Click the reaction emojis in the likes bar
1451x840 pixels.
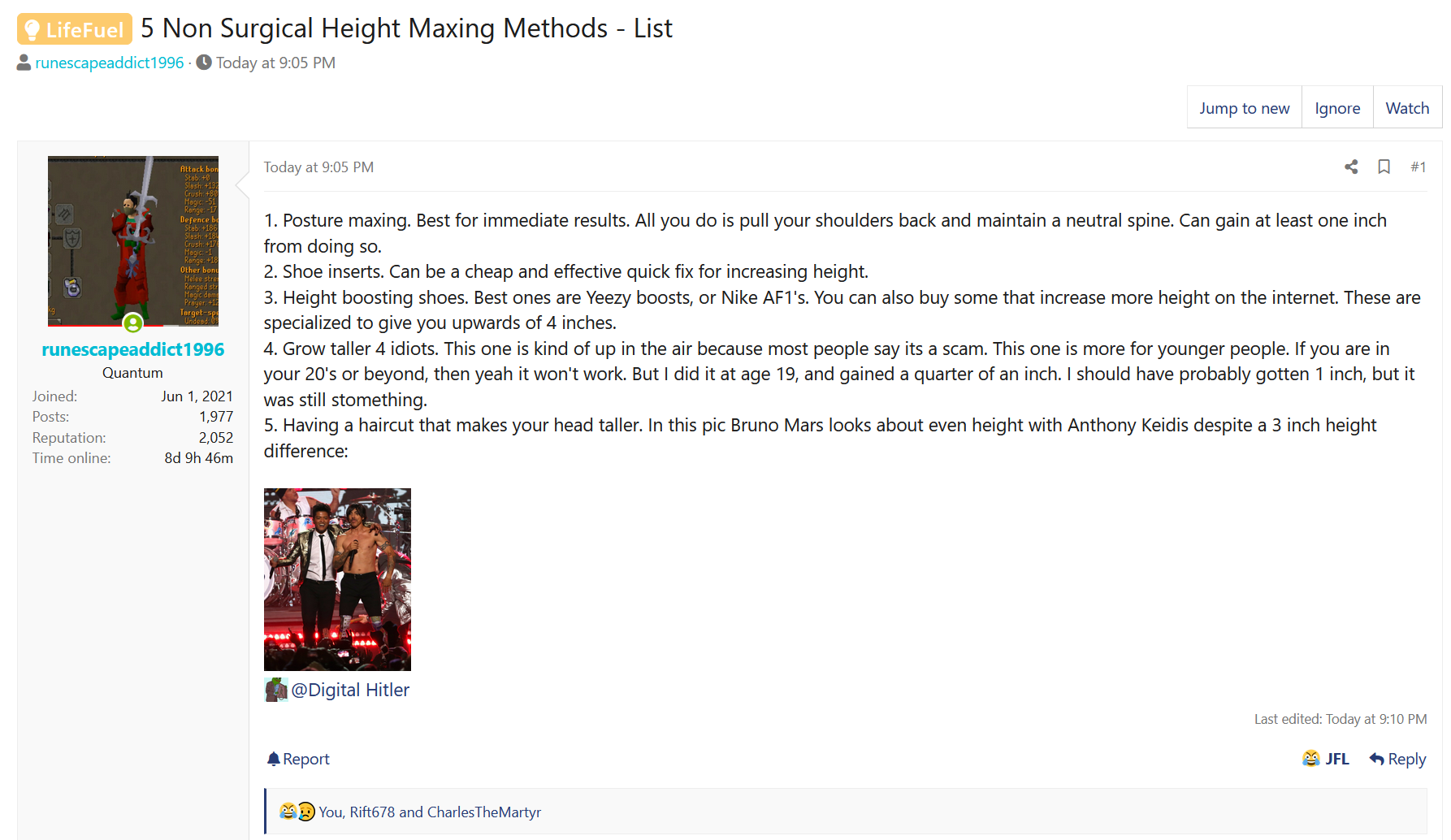tap(297, 812)
